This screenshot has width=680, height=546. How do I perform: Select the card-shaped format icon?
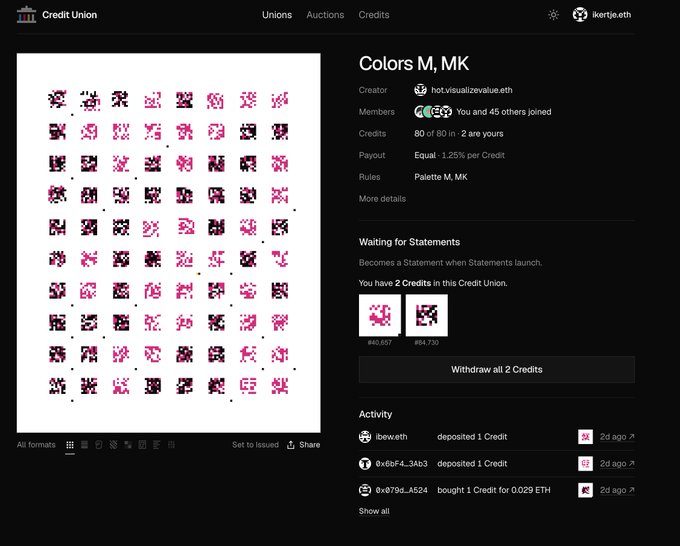click(x=99, y=445)
